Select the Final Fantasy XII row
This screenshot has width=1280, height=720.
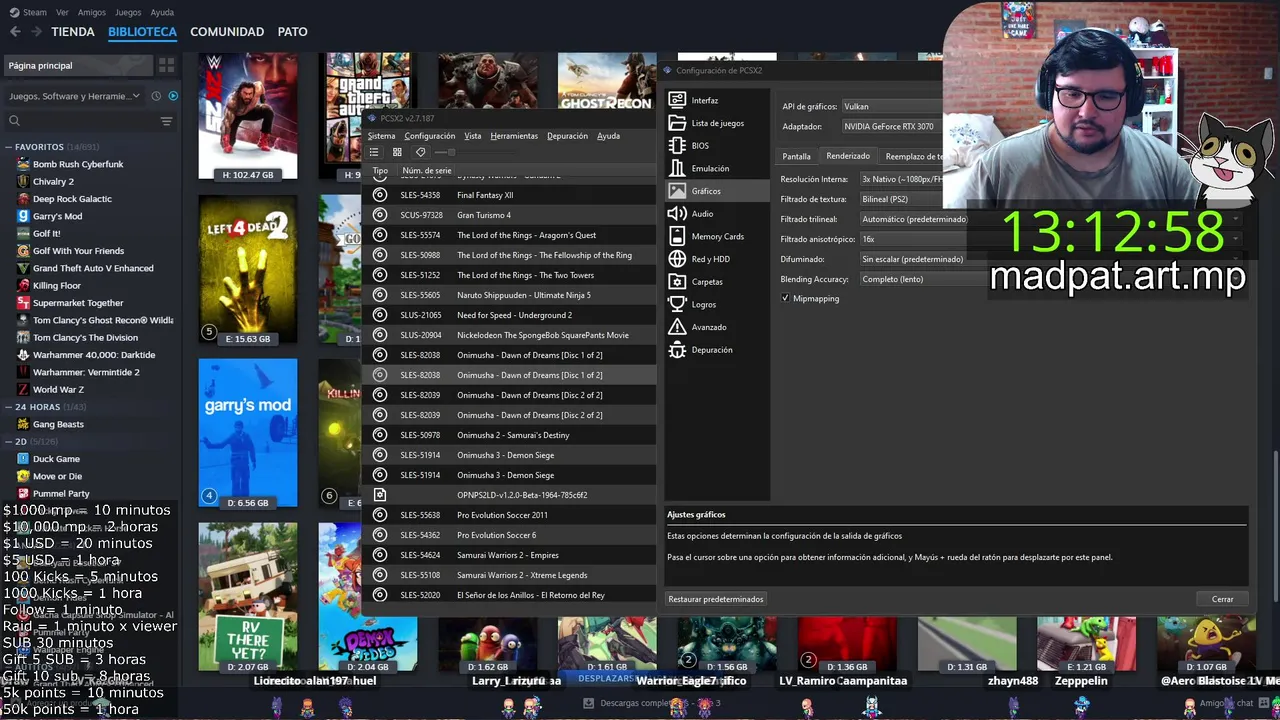[508, 195]
